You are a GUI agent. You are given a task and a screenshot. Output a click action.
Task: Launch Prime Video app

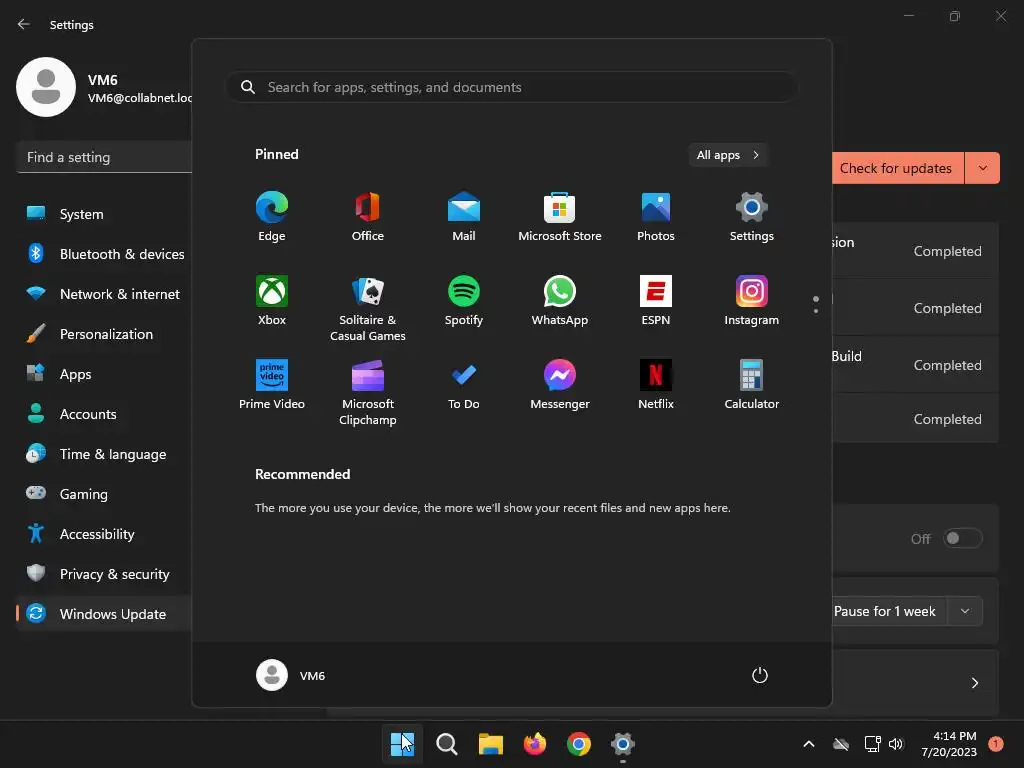click(272, 385)
